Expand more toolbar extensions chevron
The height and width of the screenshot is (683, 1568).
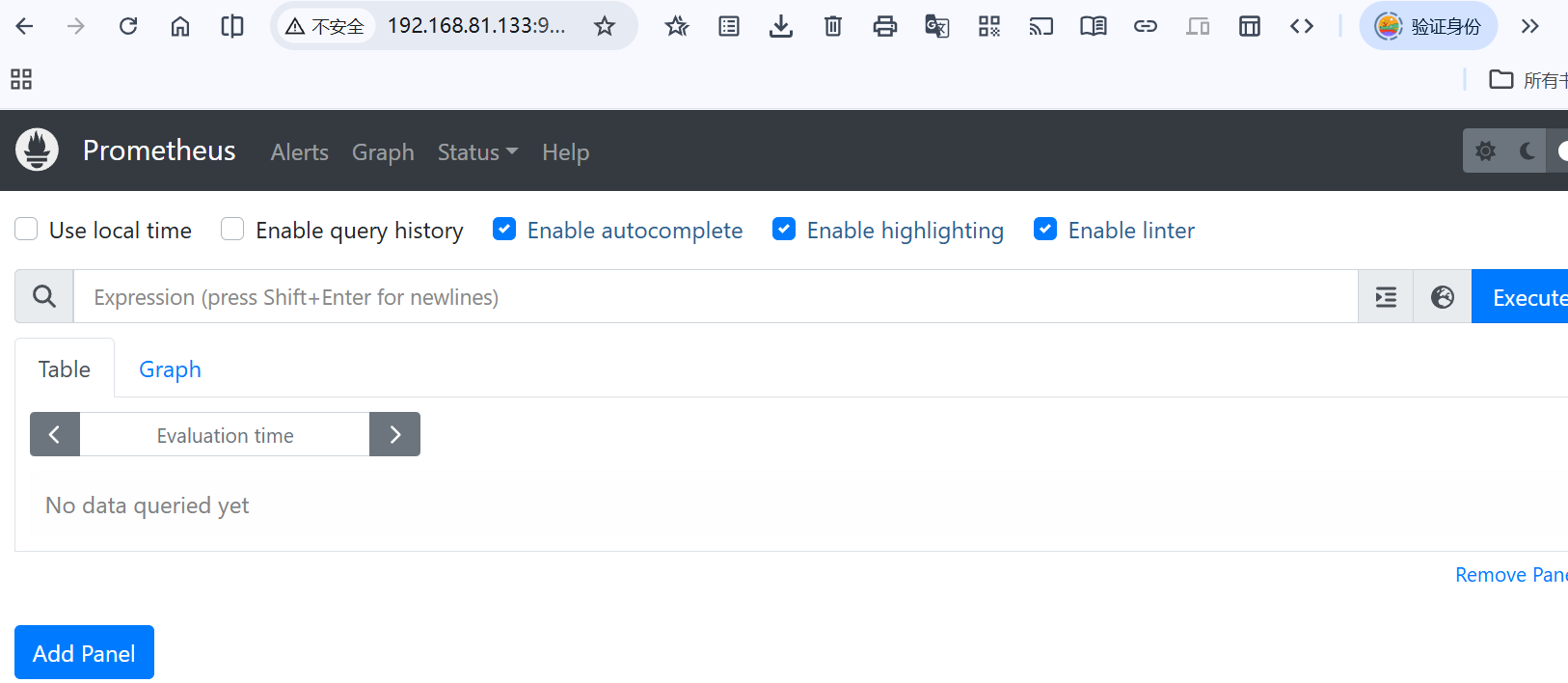coord(1530,26)
